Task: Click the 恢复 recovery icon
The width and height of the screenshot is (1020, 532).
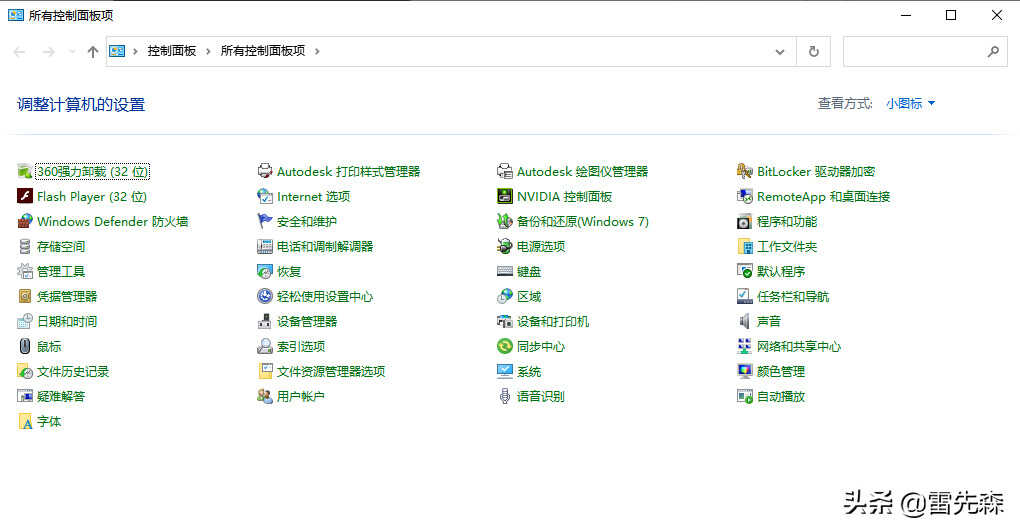Action: (x=265, y=271)
